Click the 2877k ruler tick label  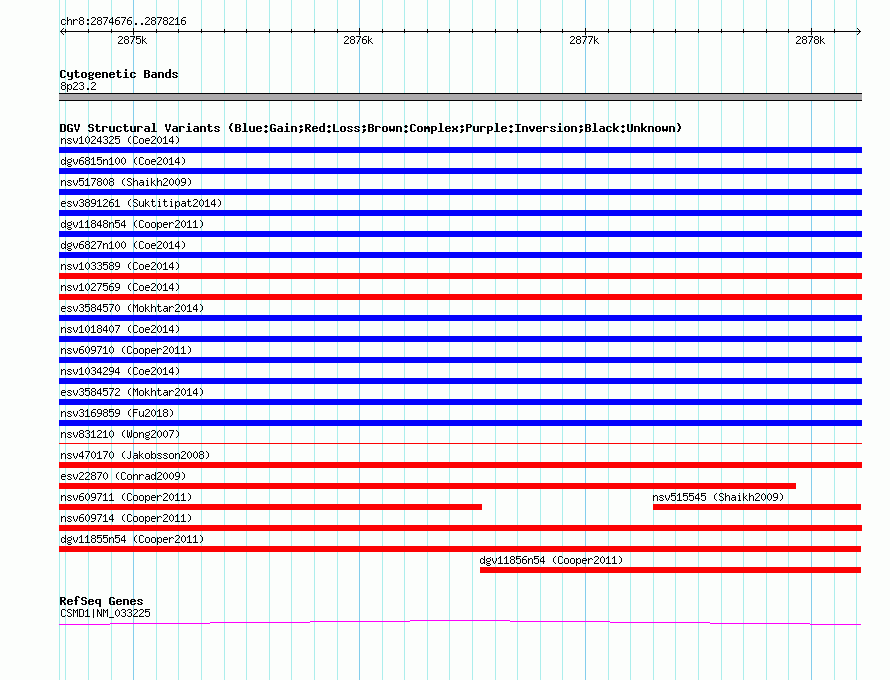click(x=584, y=40)
